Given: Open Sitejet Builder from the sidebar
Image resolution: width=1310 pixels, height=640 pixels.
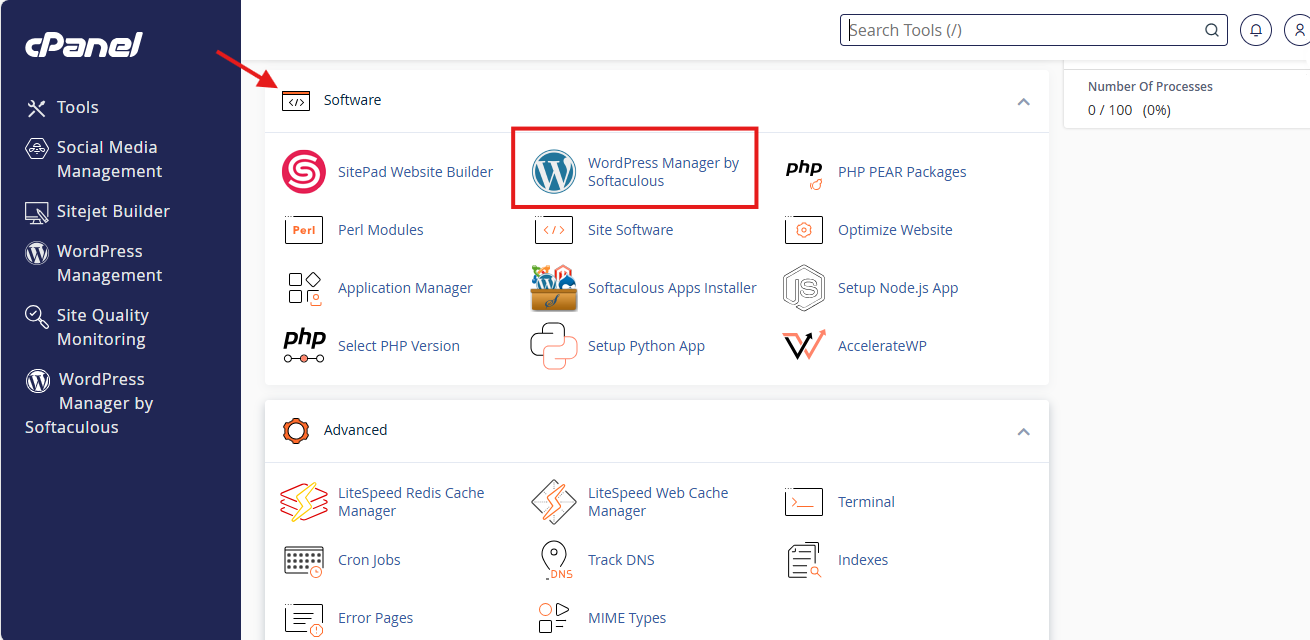Looking at the screenshot, I should [x=112, y=211].
